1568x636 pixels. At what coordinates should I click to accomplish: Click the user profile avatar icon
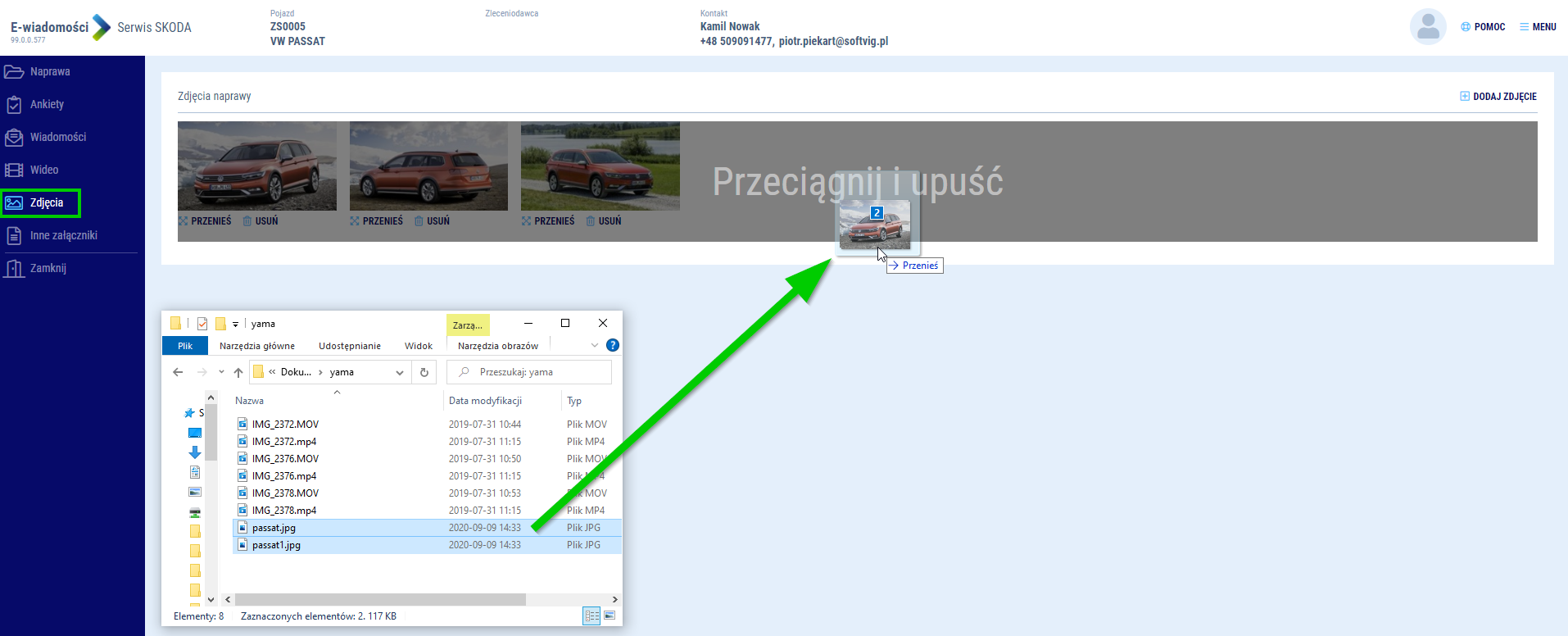[x=1428, y=27]
